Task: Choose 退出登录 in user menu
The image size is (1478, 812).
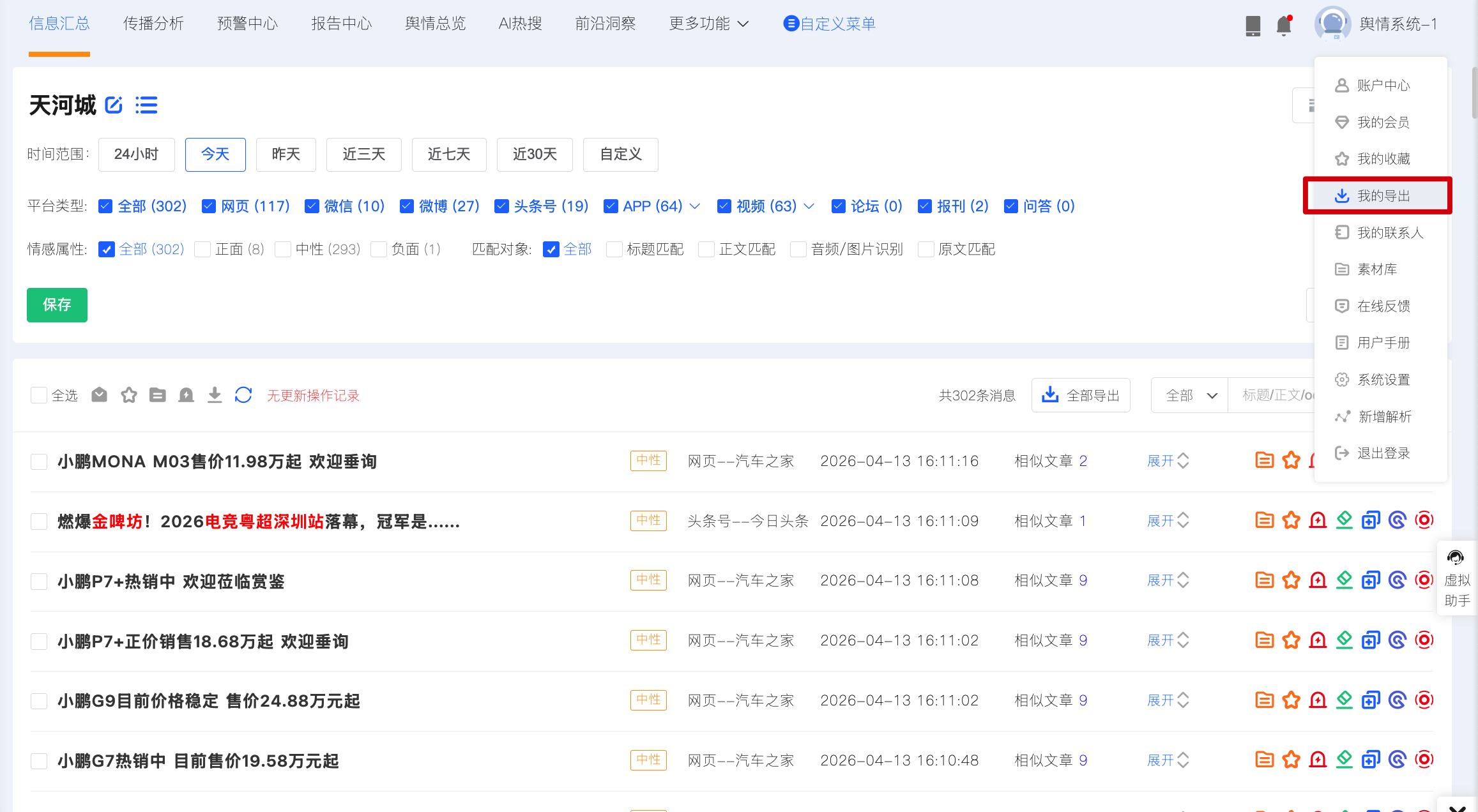Action: [1381, 453]
